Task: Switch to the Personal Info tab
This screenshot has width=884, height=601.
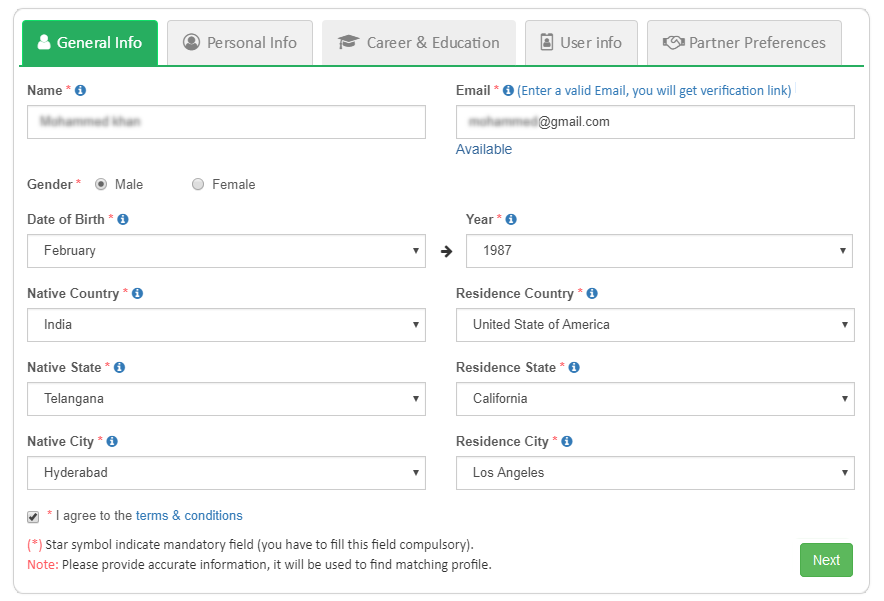Action: 240,43
